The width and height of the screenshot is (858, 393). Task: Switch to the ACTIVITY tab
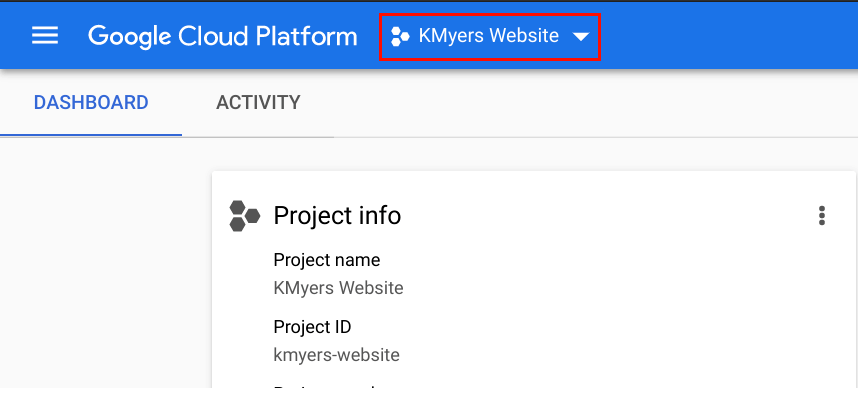click(258, 102)
